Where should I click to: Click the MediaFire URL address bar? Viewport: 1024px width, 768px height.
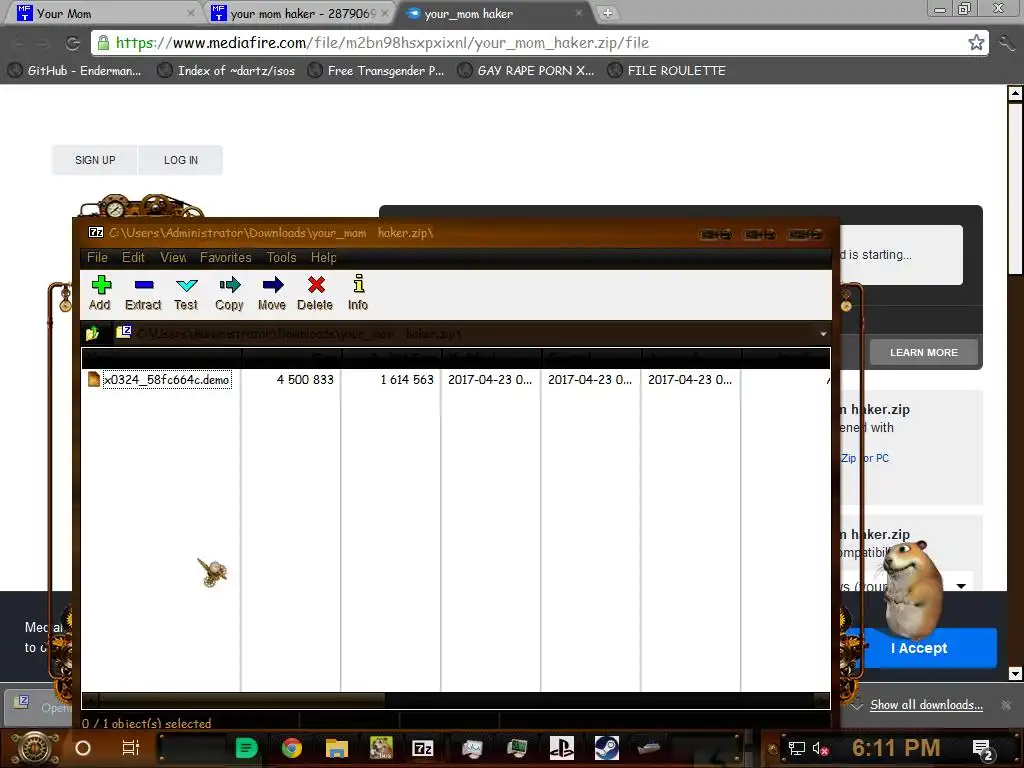click(539, 43)
